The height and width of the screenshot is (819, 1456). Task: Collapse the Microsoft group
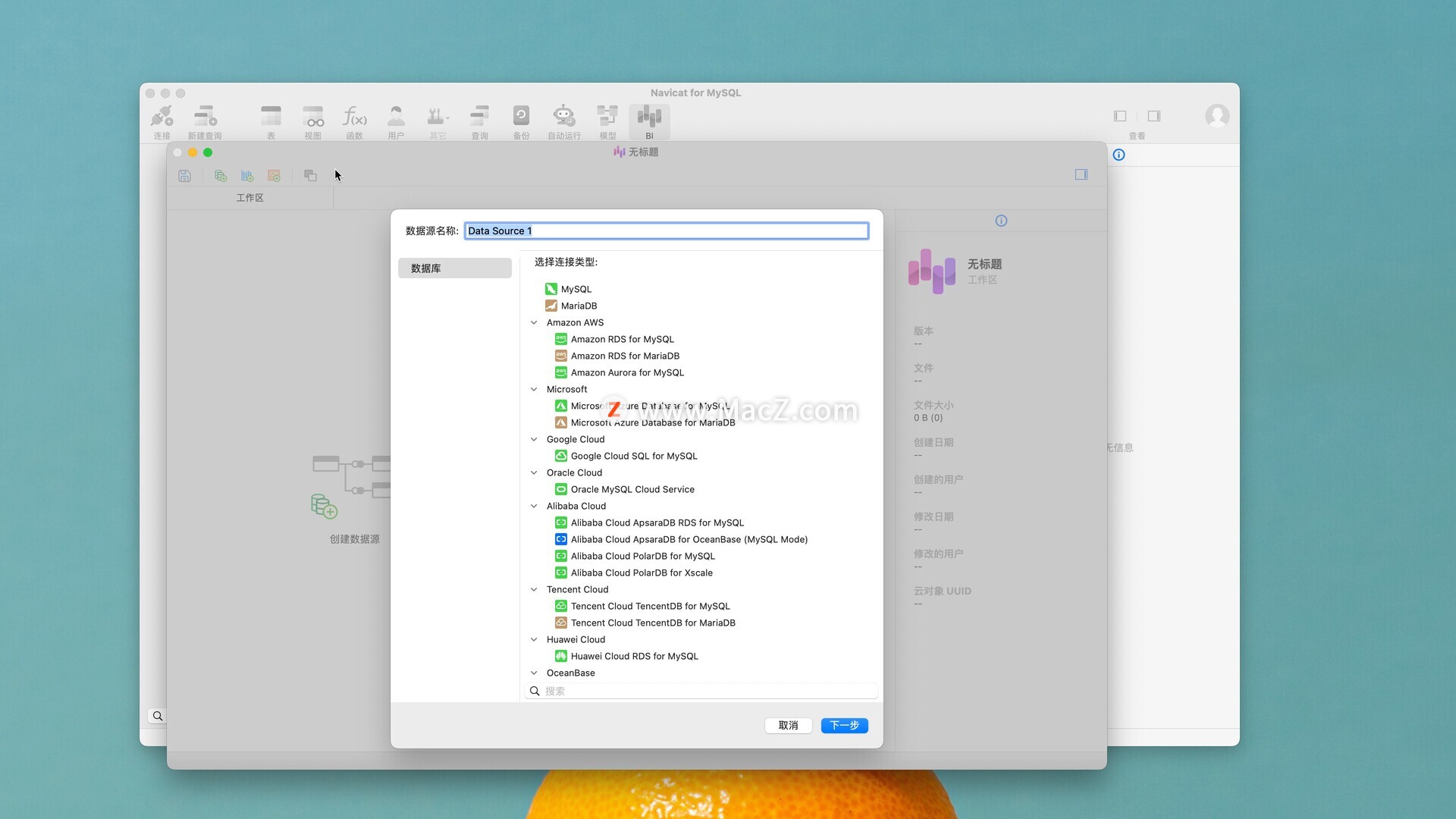[534, 389]
